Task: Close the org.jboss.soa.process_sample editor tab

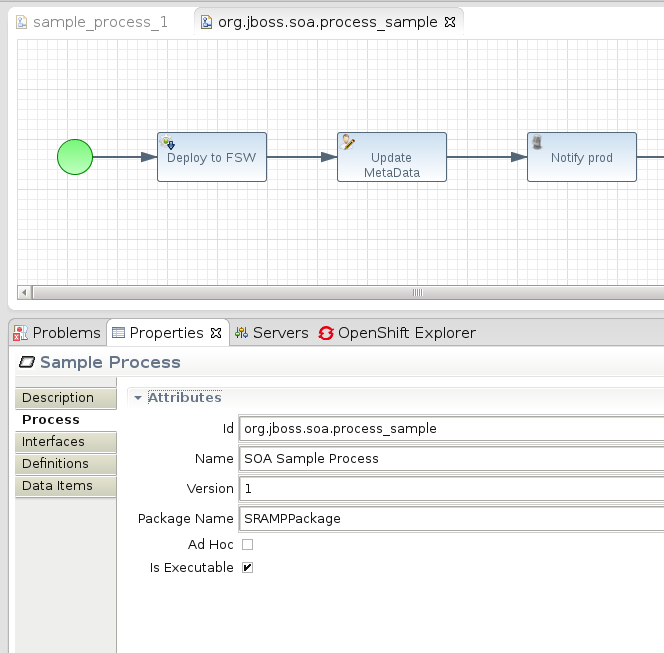Action: pos(450,22)
